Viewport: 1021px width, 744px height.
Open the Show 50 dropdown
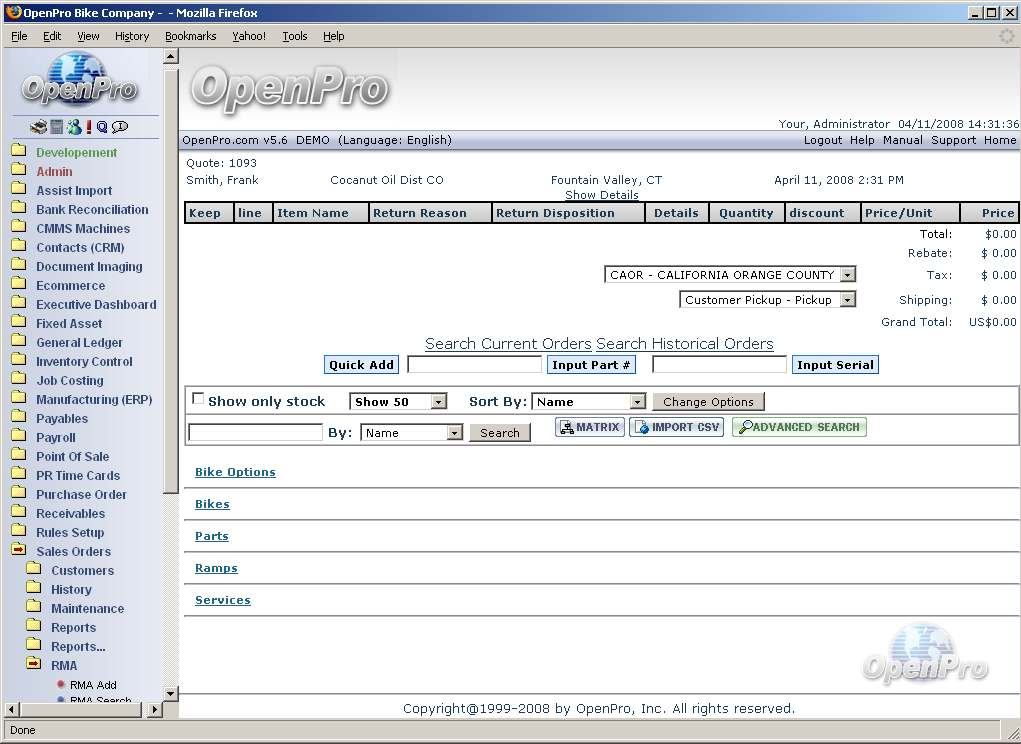[397, 402]
